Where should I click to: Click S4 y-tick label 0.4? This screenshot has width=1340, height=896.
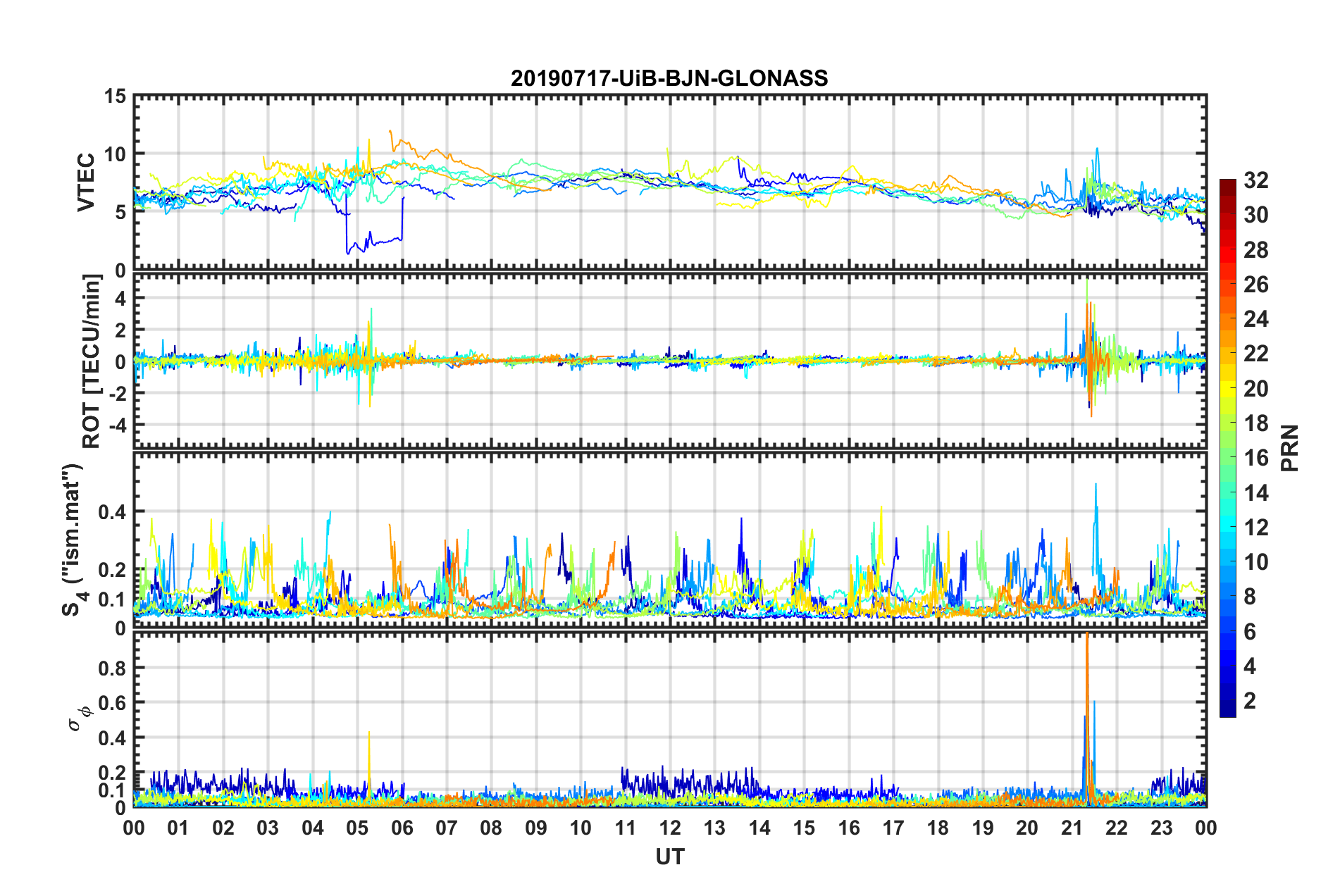(x=113, y=512)
